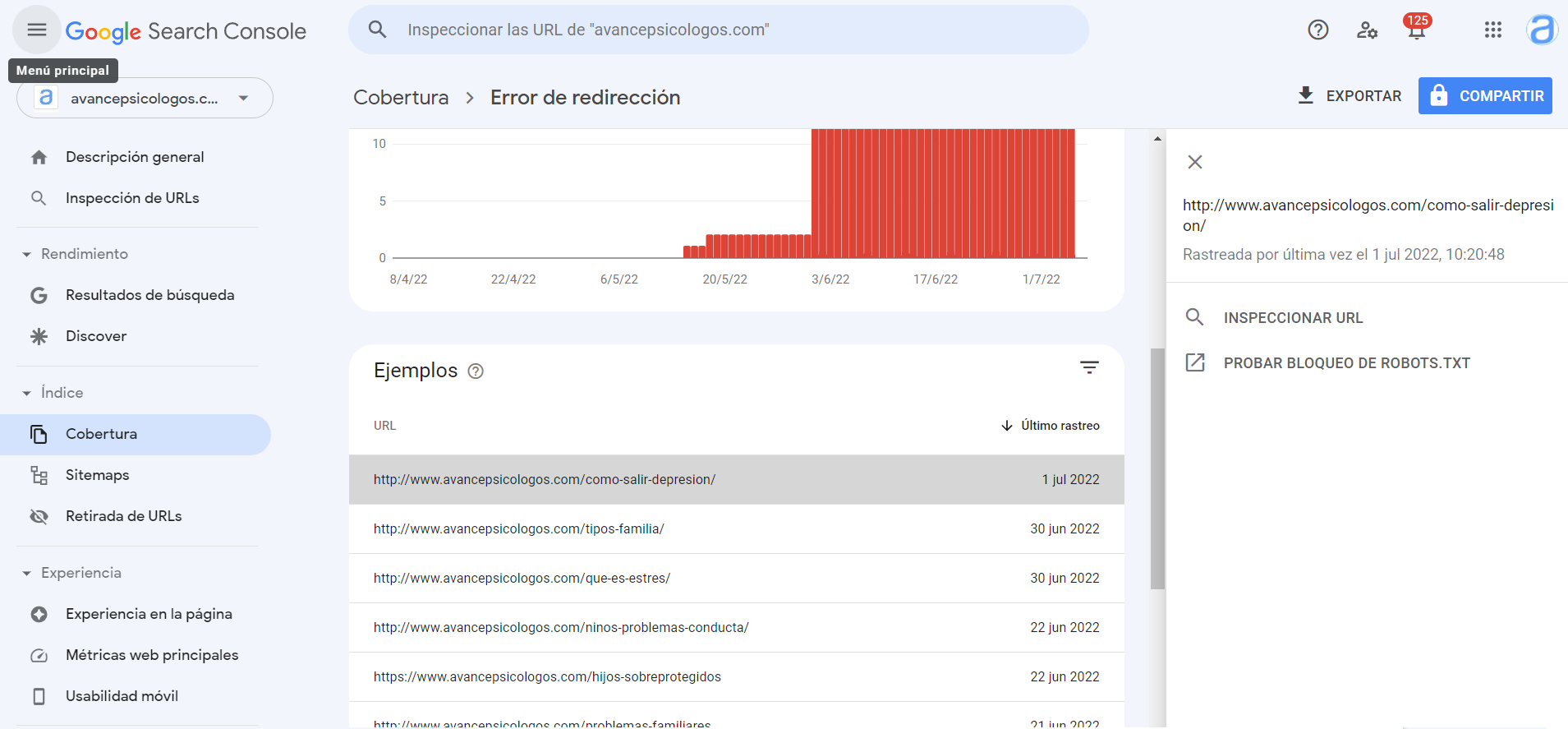Click the external link icon for robots.txt
Screen dimensions: 1568x729
pos(1195,362)
